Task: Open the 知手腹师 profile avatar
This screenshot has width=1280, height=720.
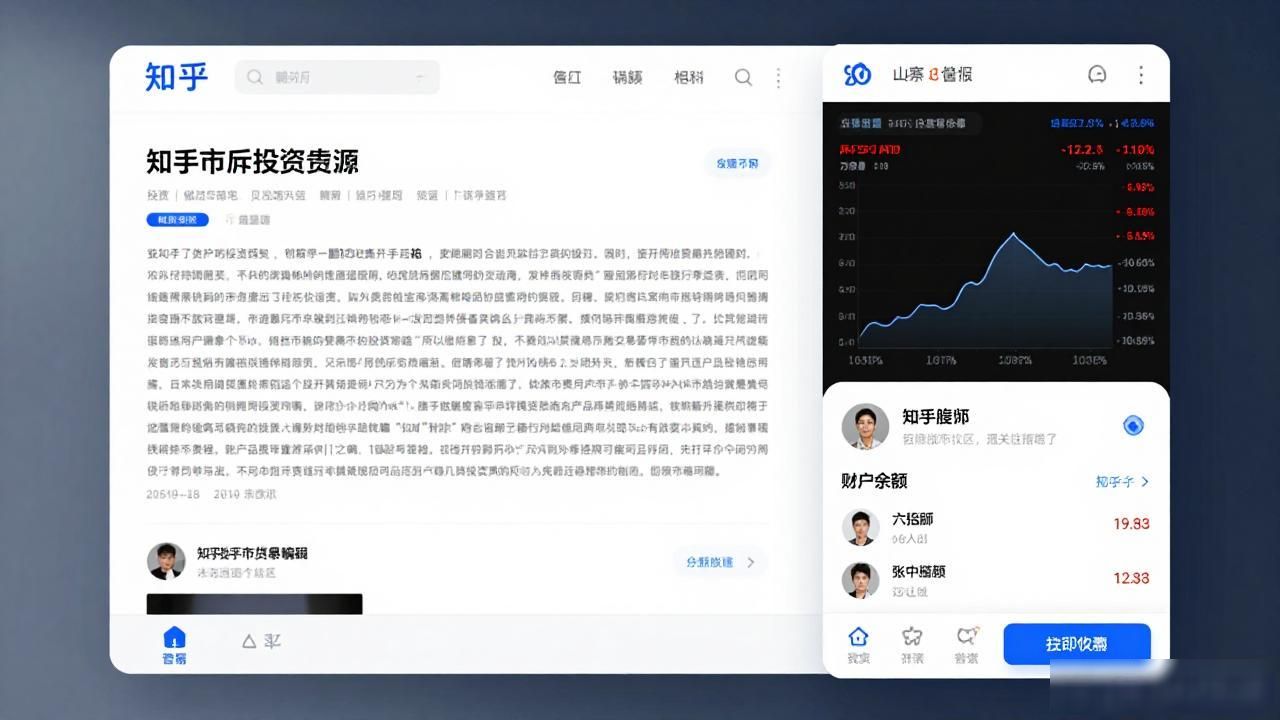Action: (x=865, y=427)
